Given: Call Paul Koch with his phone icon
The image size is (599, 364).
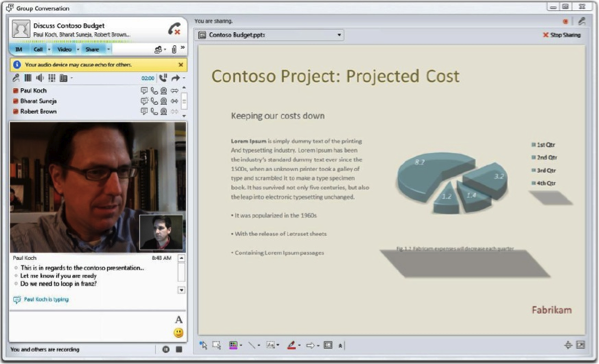Looking at the screenshot, I should point(154,91).
